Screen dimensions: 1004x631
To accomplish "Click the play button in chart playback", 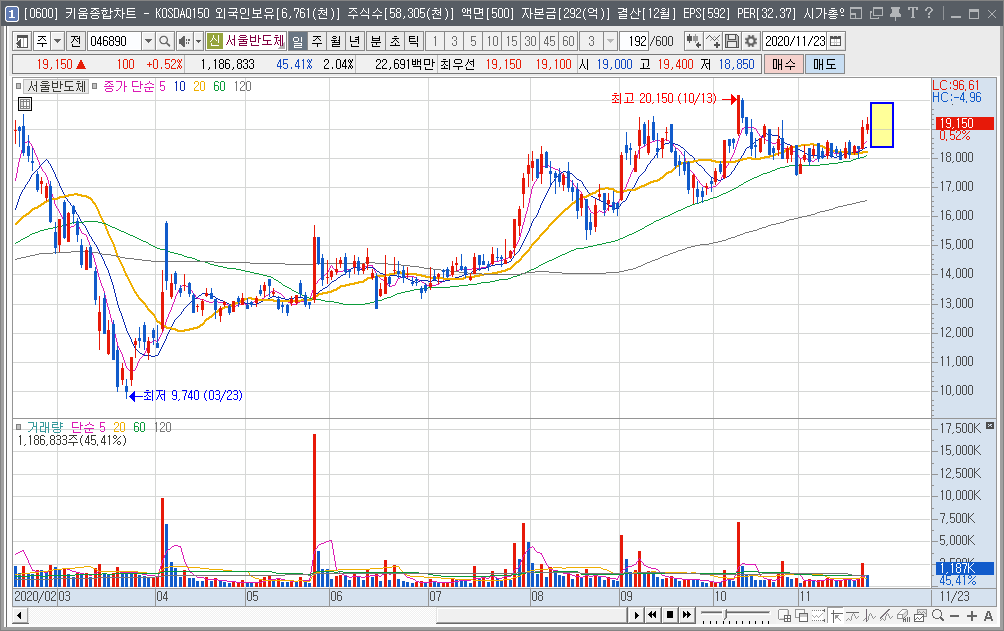I will pyautogui.click(x=636, y=616).
